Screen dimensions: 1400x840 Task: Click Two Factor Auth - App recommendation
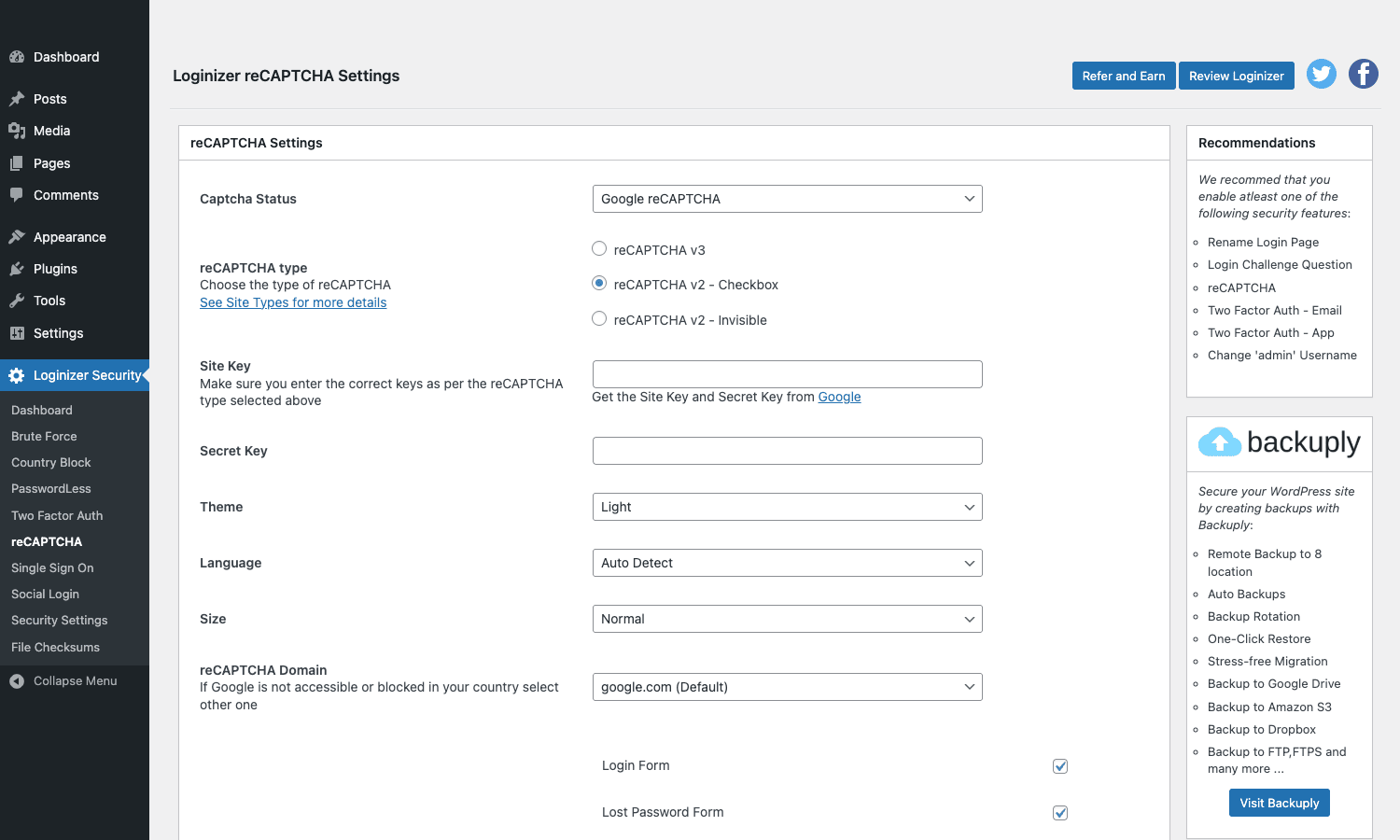(x=1271, y=332)
